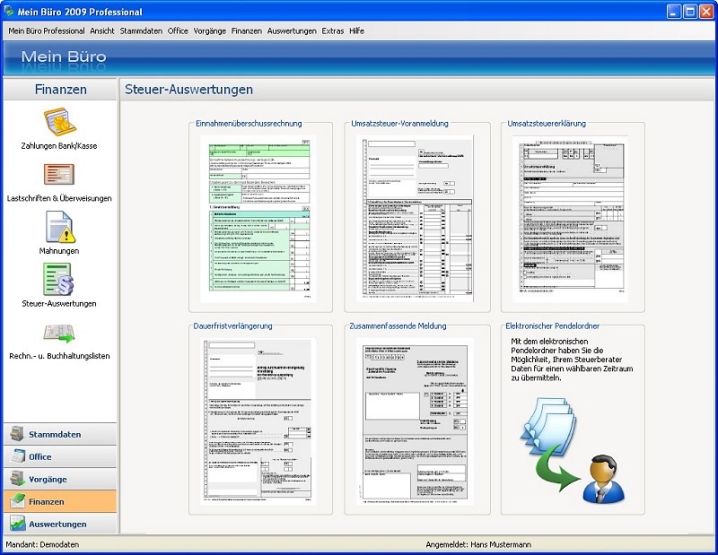Screen dimensions: 718x555
Task: Open the Hilfe menu
Action: coord(357,31)
